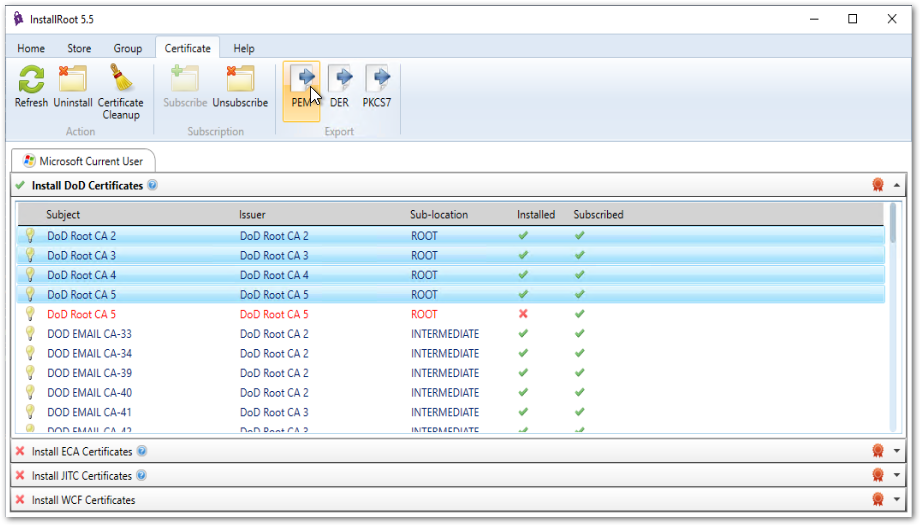This screenshot has height=526, width=921.
Task: Click the Refresh icon
Action: 31,79
